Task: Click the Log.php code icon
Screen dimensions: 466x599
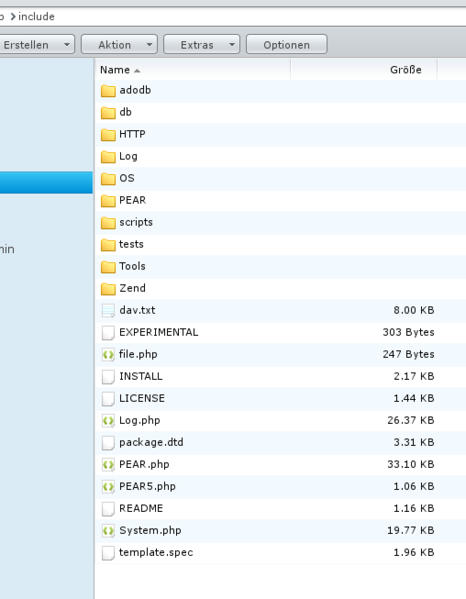Action: (x=108, y=421)
